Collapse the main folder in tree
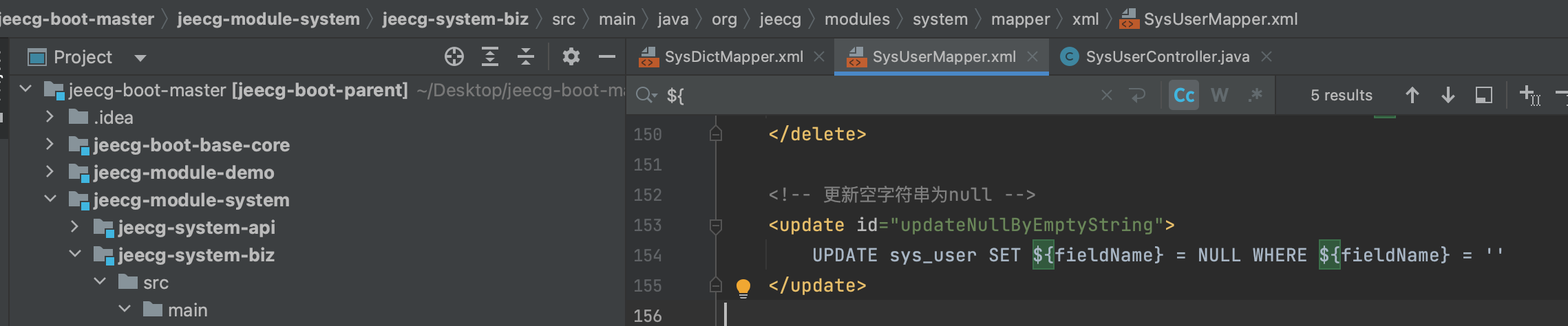 (125, 309)
